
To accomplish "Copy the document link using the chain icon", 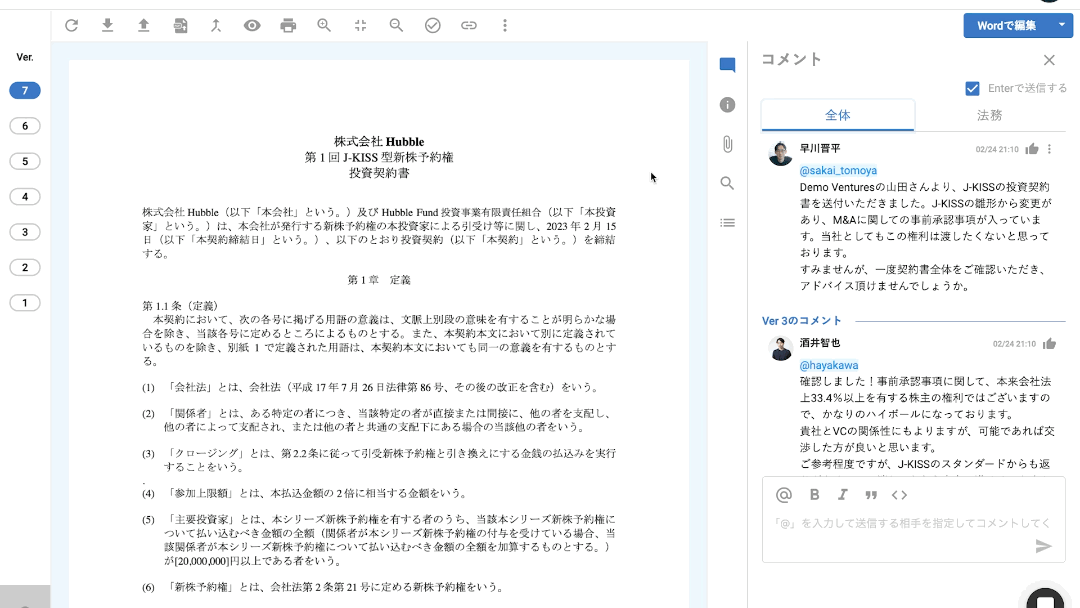I will click(468, 25).
